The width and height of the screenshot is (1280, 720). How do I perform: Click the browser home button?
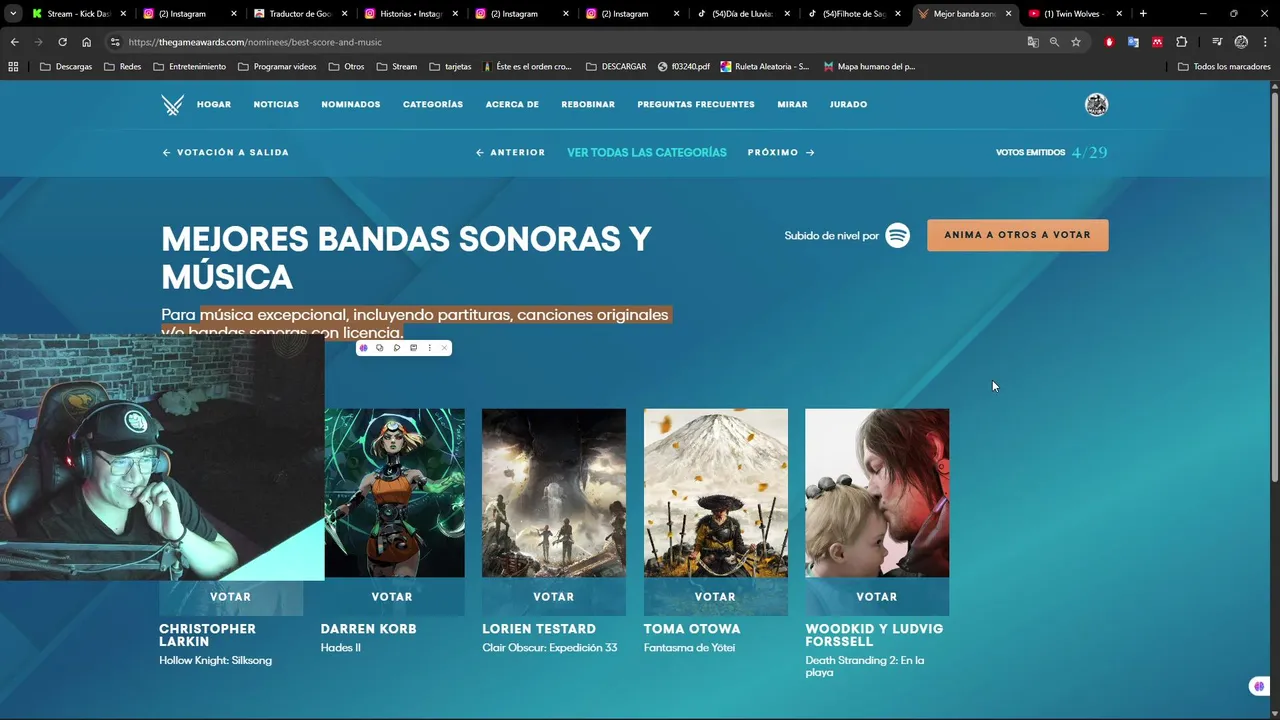point(86,42)
